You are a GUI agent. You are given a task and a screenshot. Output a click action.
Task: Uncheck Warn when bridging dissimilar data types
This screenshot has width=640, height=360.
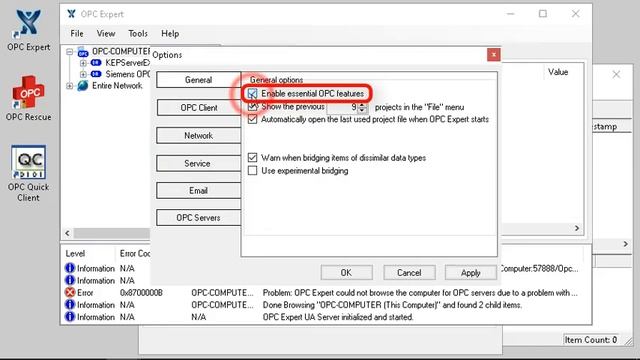[253, 158]
